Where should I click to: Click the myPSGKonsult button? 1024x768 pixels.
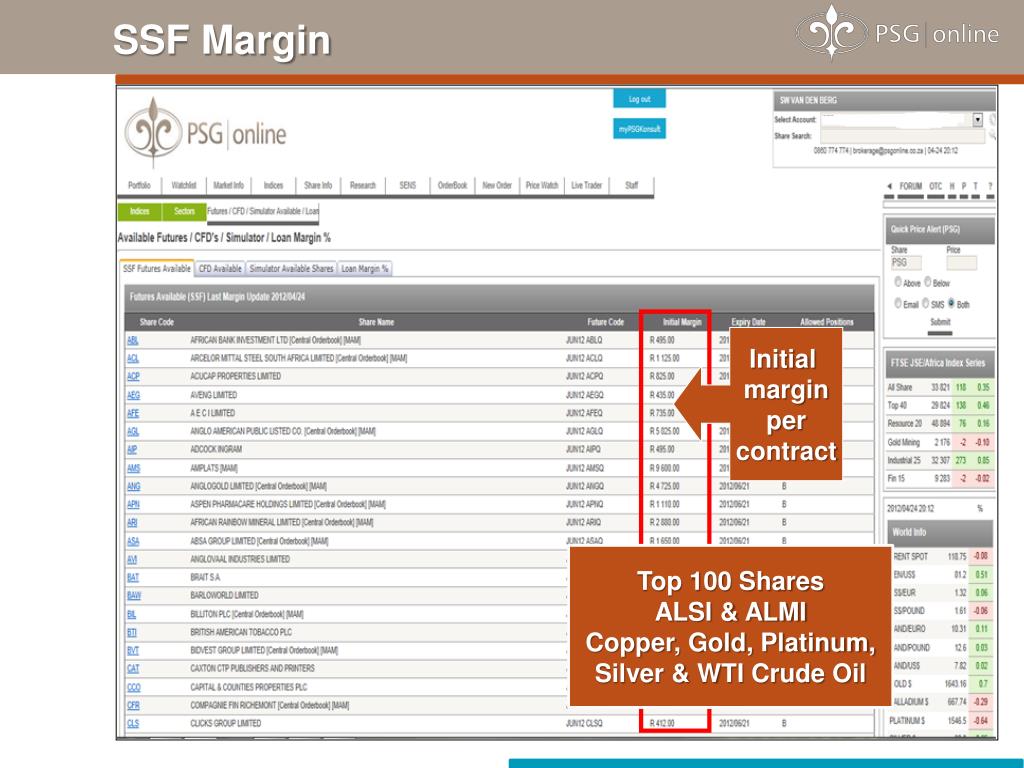point(639,129)
